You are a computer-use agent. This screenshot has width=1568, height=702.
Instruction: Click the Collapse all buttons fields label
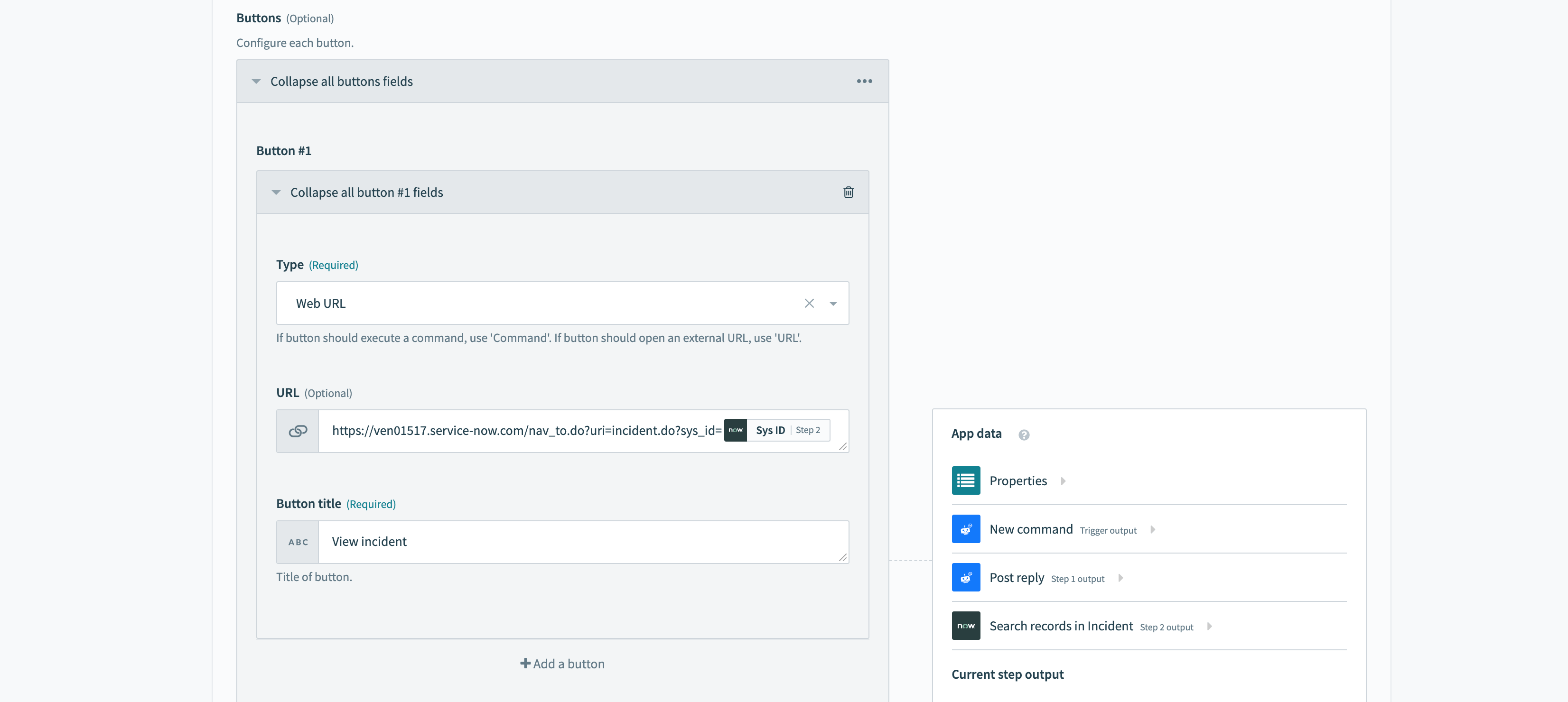point(342,81)
